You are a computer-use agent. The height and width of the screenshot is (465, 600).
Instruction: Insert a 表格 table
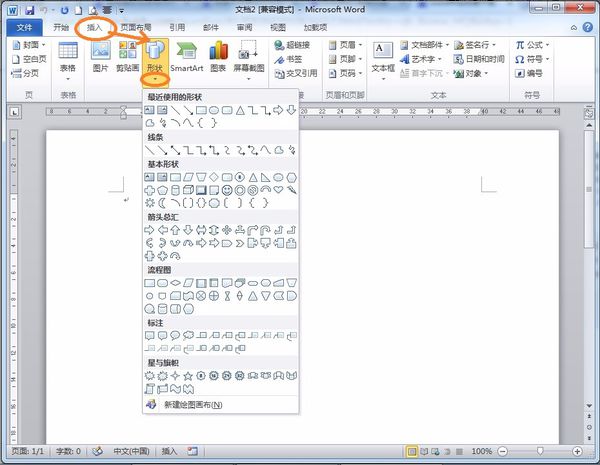pyautogui.click(x=68, y=61)
